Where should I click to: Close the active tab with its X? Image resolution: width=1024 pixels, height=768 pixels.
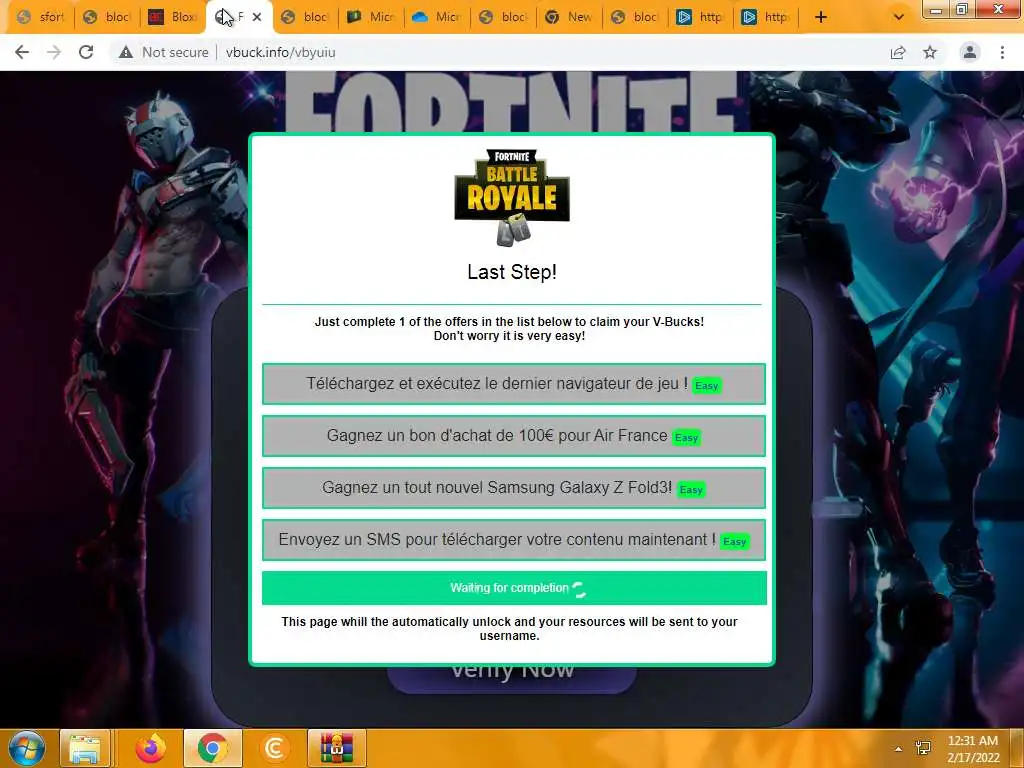257,17
